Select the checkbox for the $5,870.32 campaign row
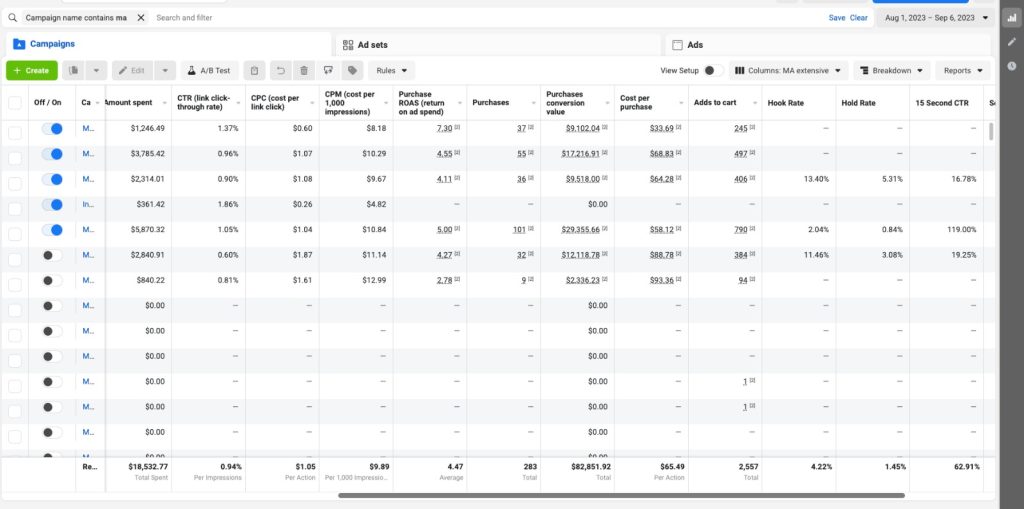The height and width of the screenshot is (509, 1024). tap(15, 230)
